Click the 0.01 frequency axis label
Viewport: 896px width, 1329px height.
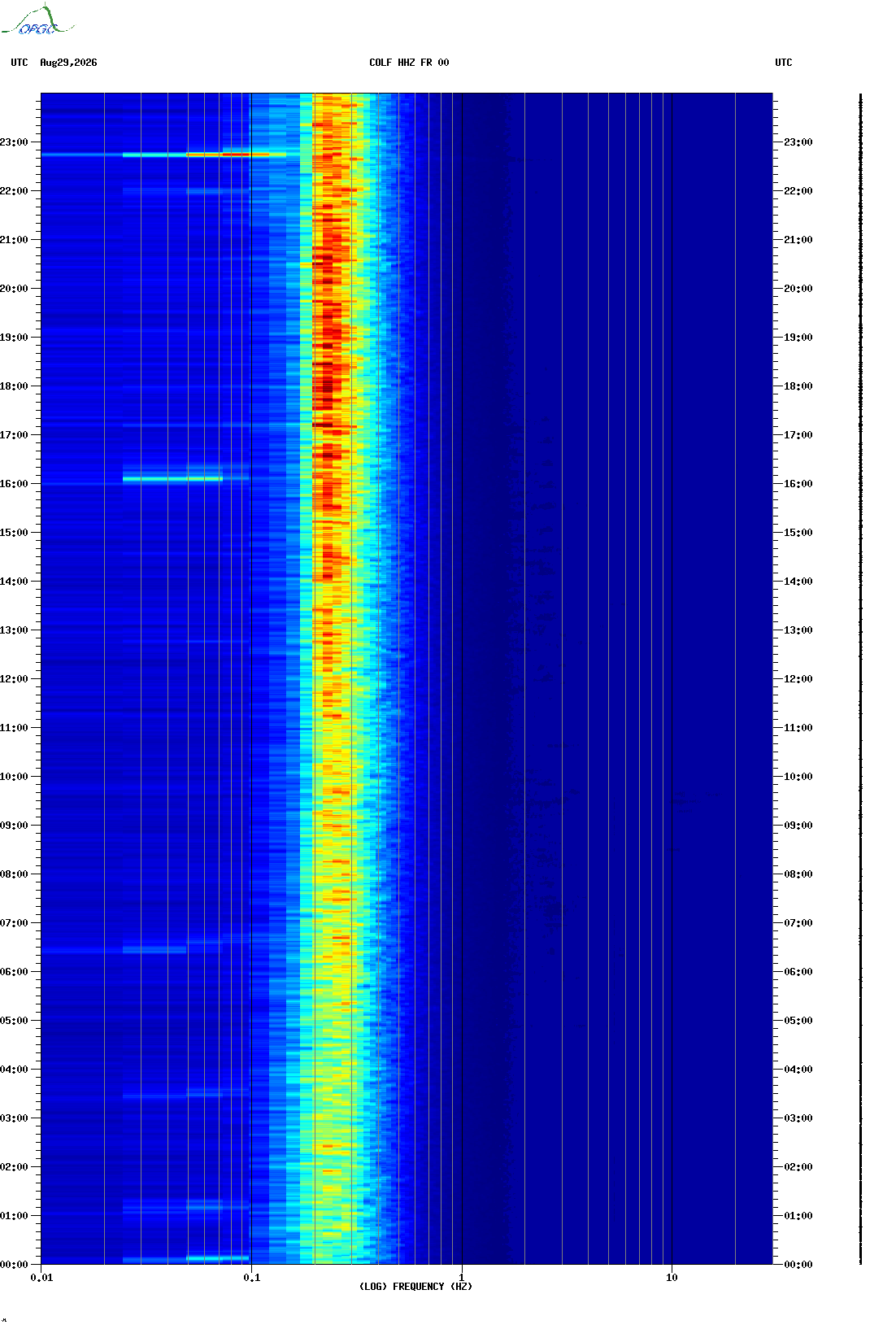41,1278
